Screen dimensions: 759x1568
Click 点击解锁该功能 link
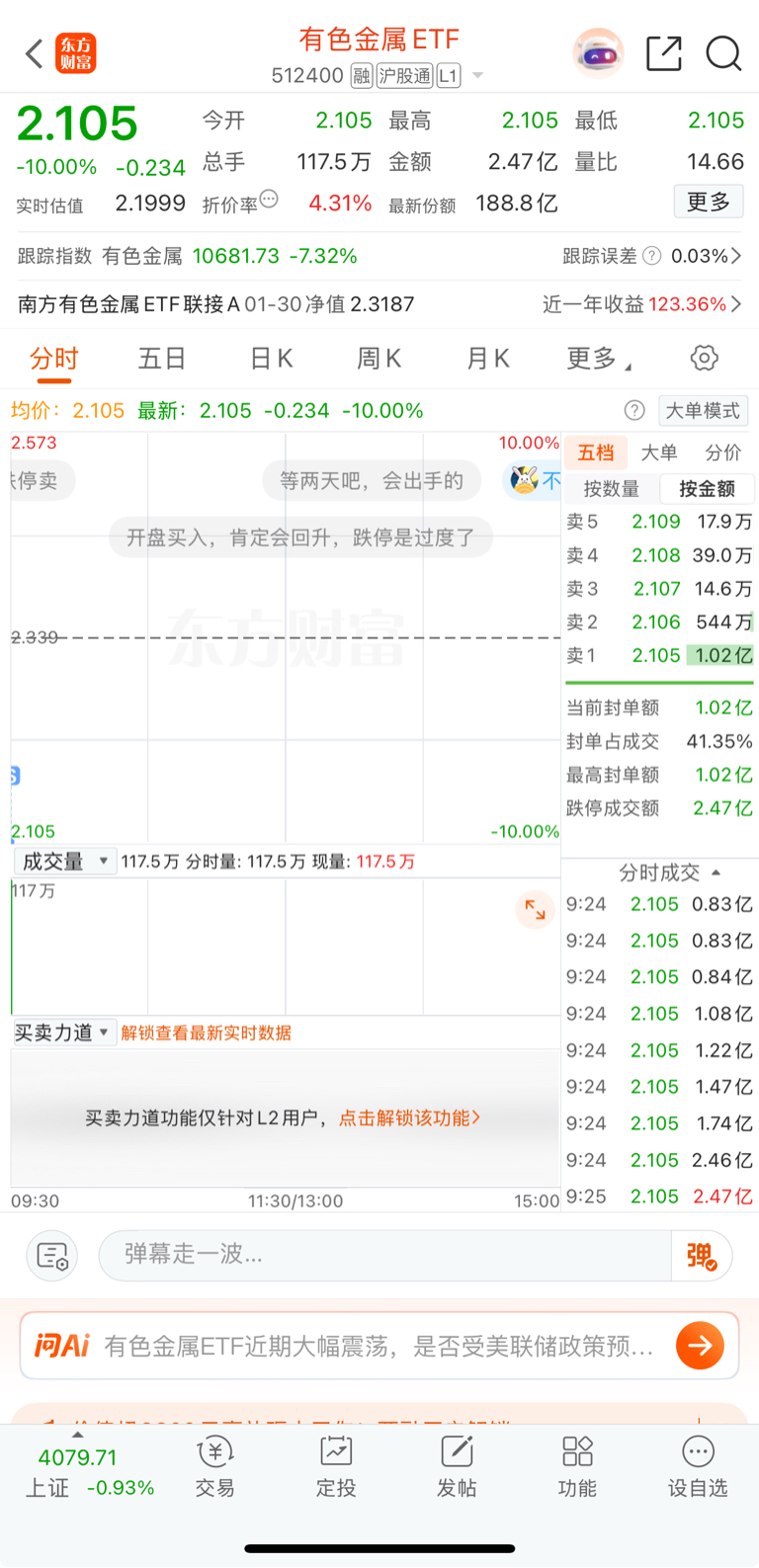(x=410, y=1117)
